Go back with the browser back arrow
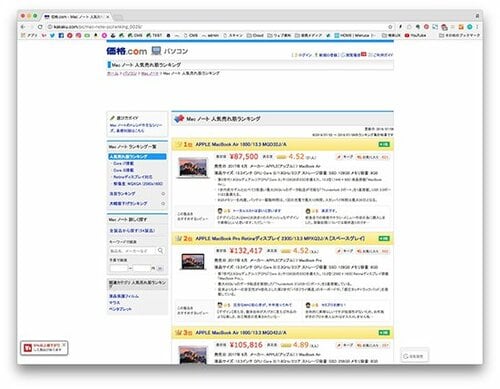 coord(23,27)
